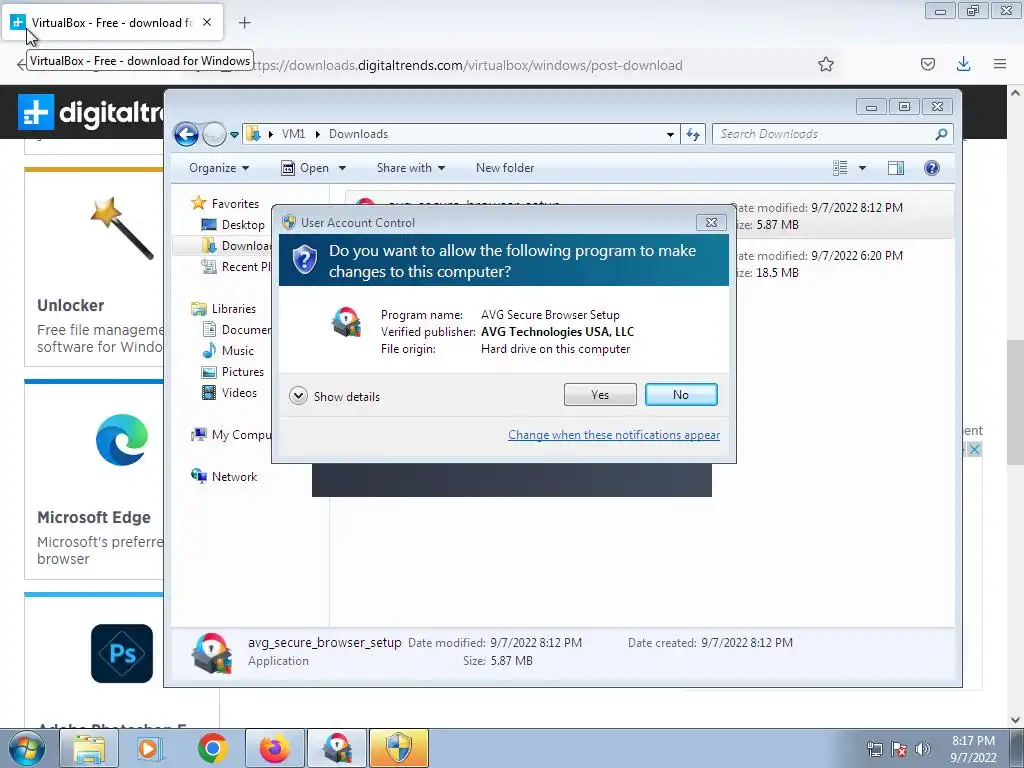This screenshot has width=1024, height=768.
Task: Click Downloads in the Explorer address path
Action: [x=358, y=134]
